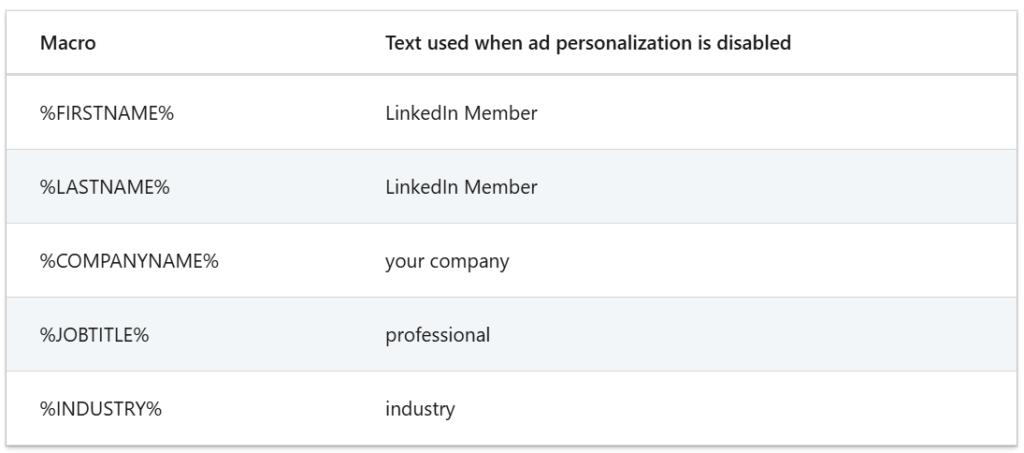The image size is (1024, 453).
Task: Select the %FIRSTNAME% macro cell
Action: [107, 113]
